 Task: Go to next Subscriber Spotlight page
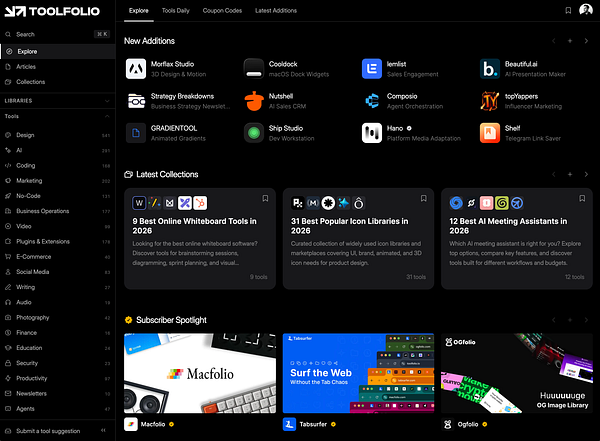(x=586, y=320)
